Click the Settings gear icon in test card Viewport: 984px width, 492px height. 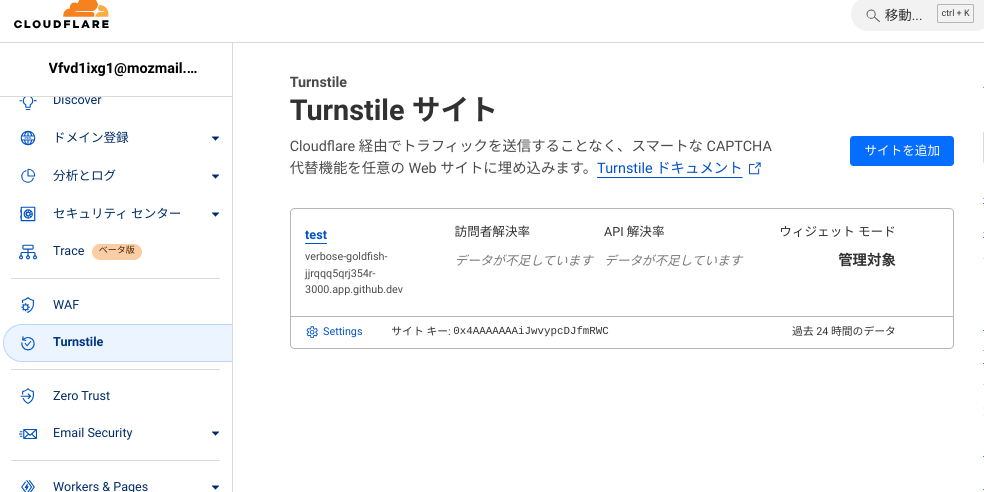pos(312,332)
